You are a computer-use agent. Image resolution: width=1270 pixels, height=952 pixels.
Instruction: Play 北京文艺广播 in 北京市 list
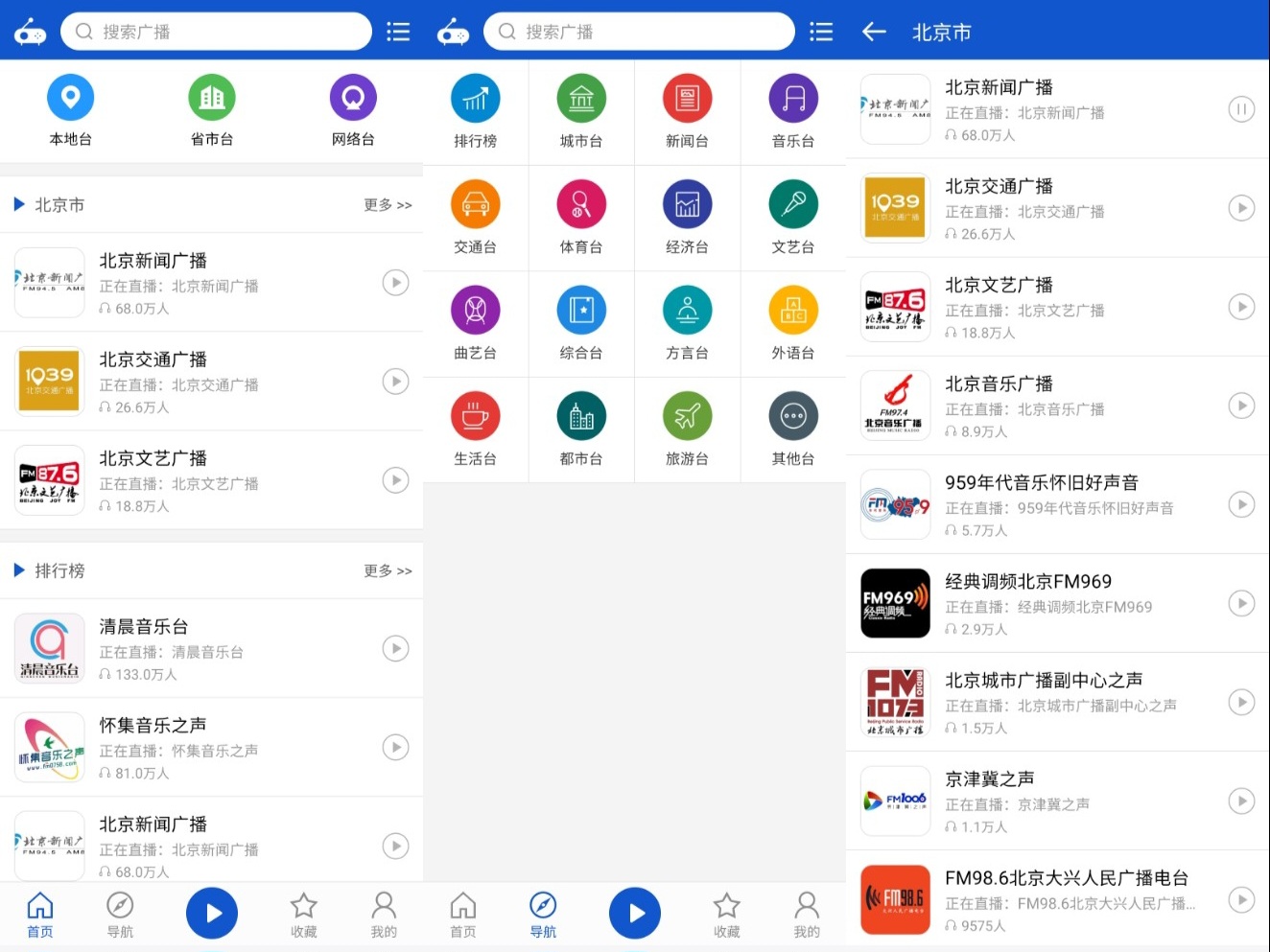(x=1241, y=307)
